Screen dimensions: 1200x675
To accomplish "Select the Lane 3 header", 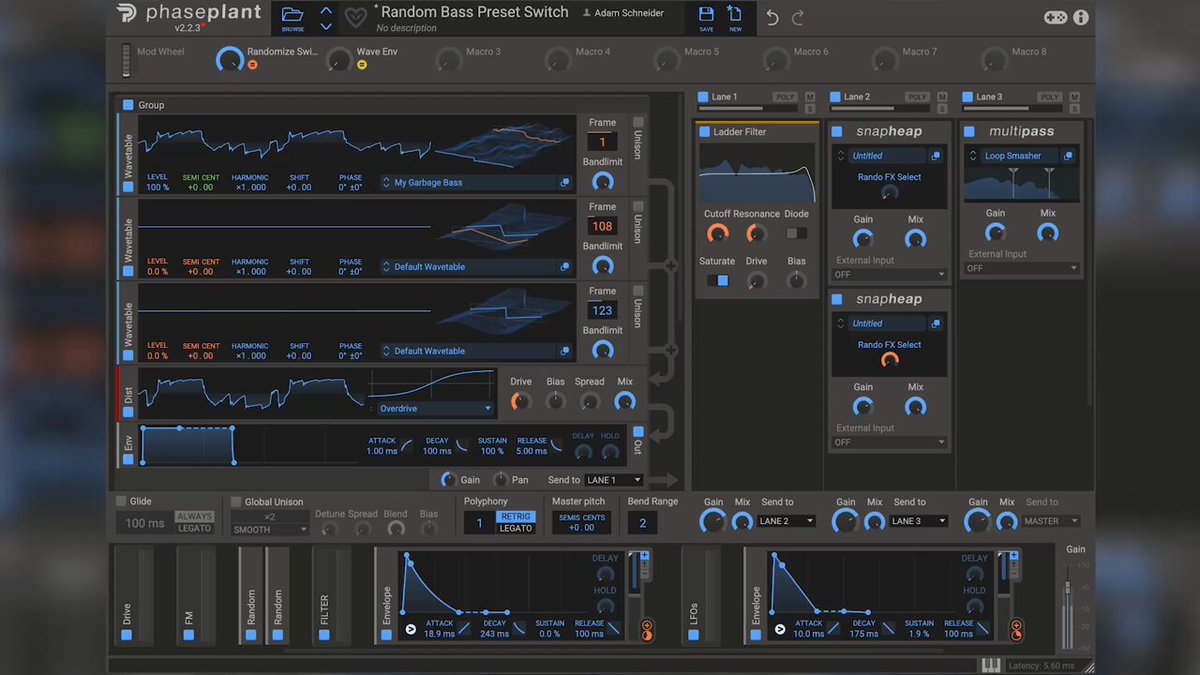I will click(989, 97).
